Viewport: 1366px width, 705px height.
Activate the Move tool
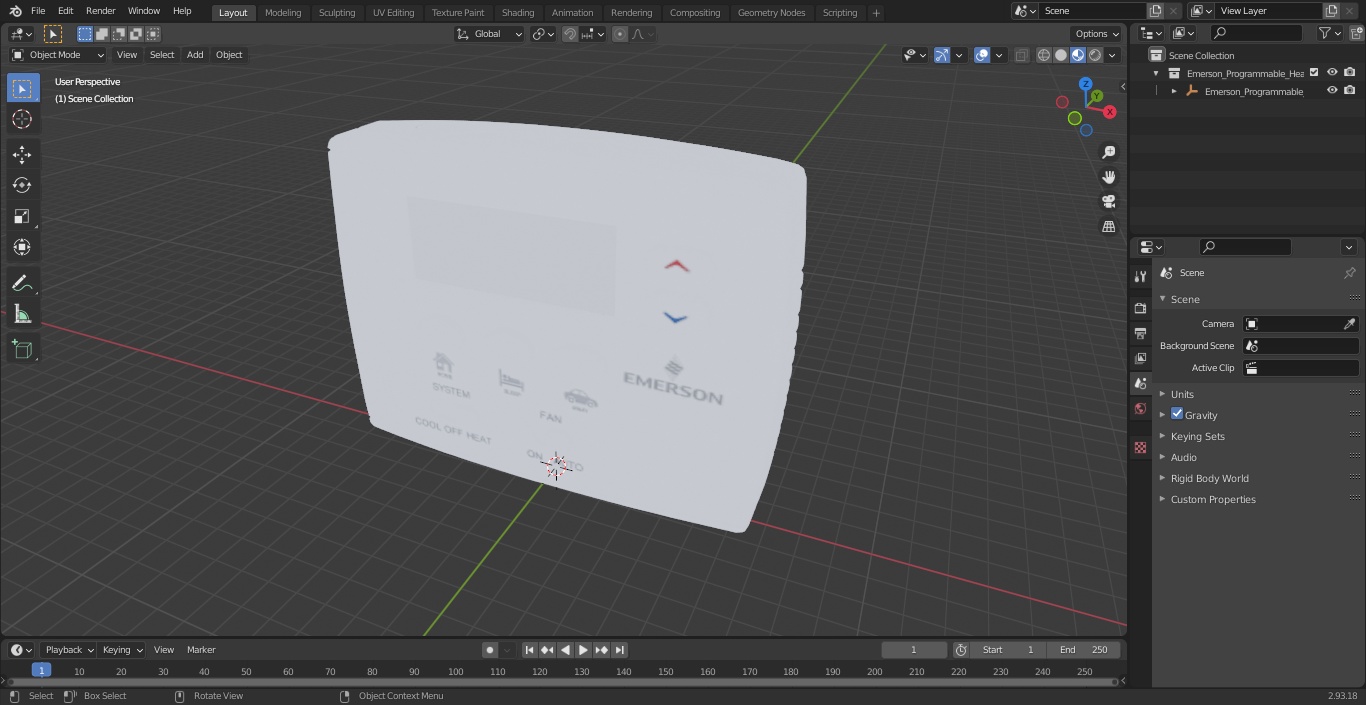click(22, 154)
